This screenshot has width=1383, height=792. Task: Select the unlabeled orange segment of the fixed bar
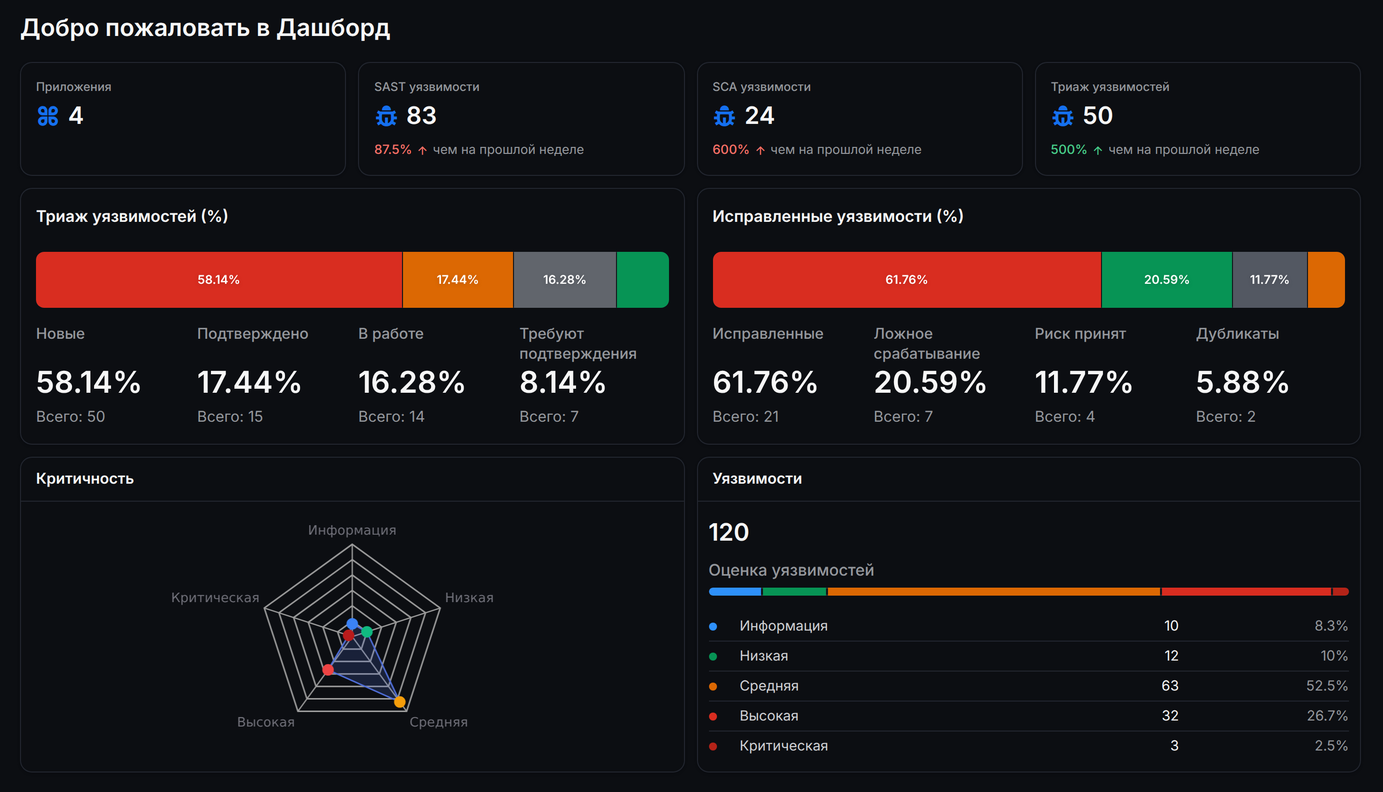pyautogui.click(x=1326, y=280)
